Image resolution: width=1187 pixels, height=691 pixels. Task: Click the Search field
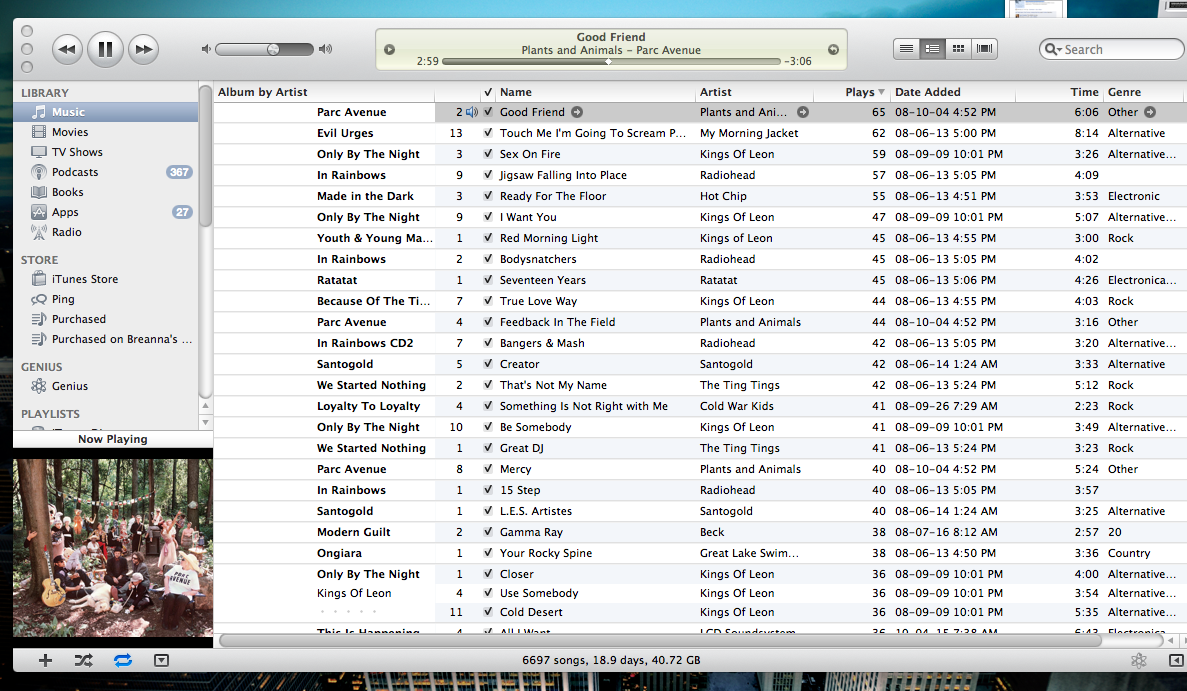coord(1111,49)
